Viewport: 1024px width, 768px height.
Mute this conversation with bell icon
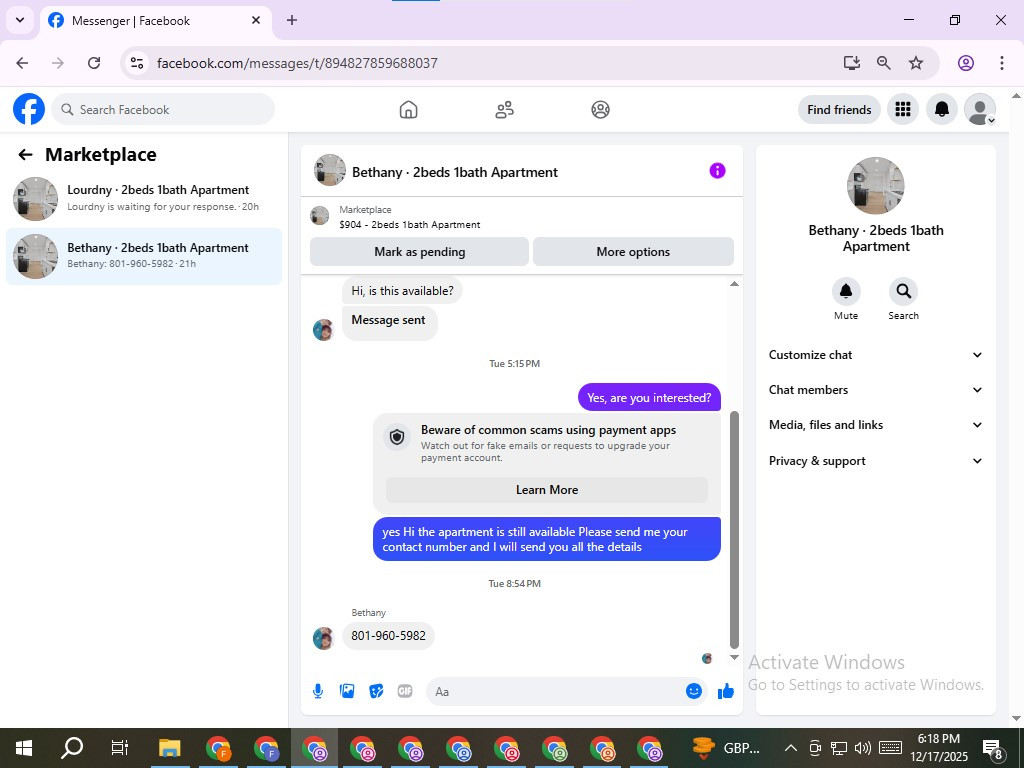pyautogui.click(x=846, y=291)
